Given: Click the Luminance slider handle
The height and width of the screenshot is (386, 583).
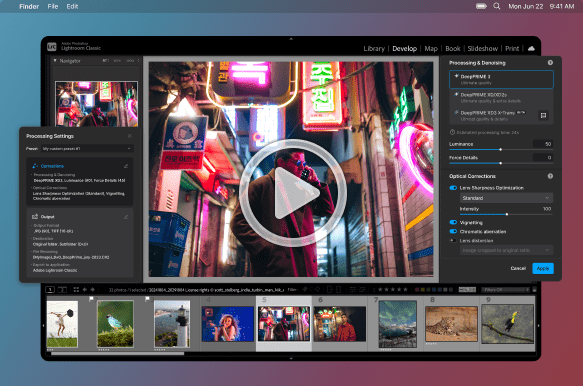Looking at the screenshot, I should pyautogui.click(x=500, y=149).
